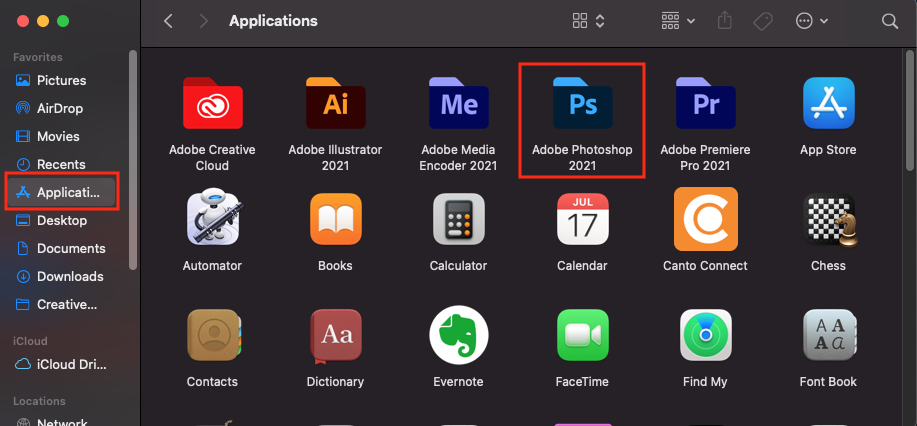
Task: Select the Canto Connect app icon
Action: pyautogui.click(x=705, y=219)
